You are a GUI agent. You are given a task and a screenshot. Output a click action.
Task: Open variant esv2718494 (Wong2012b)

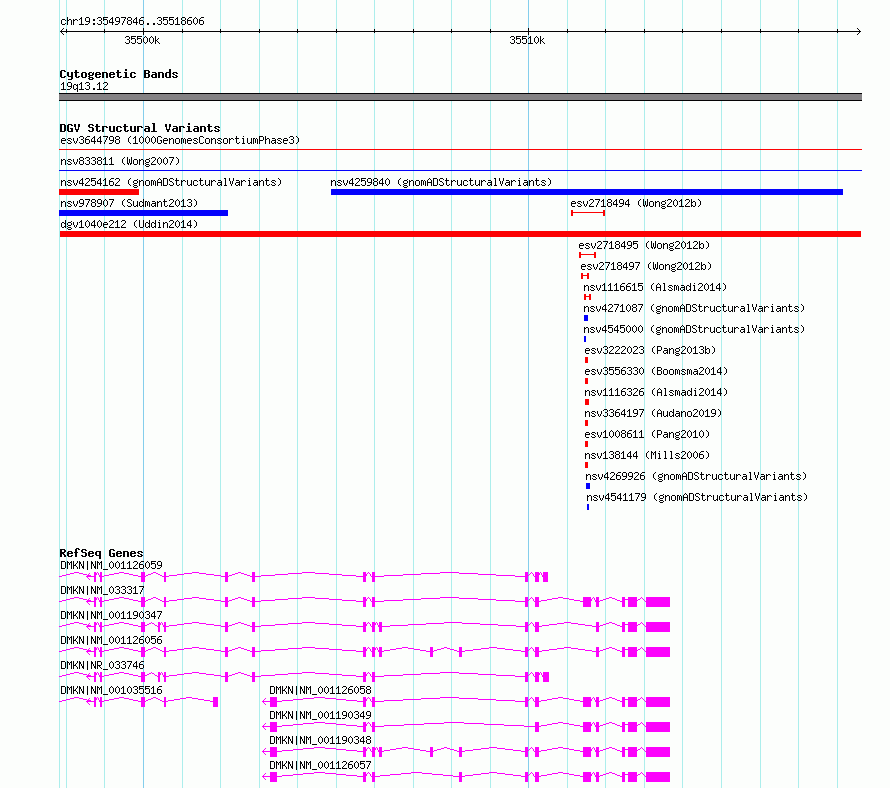tap(636, 203)
